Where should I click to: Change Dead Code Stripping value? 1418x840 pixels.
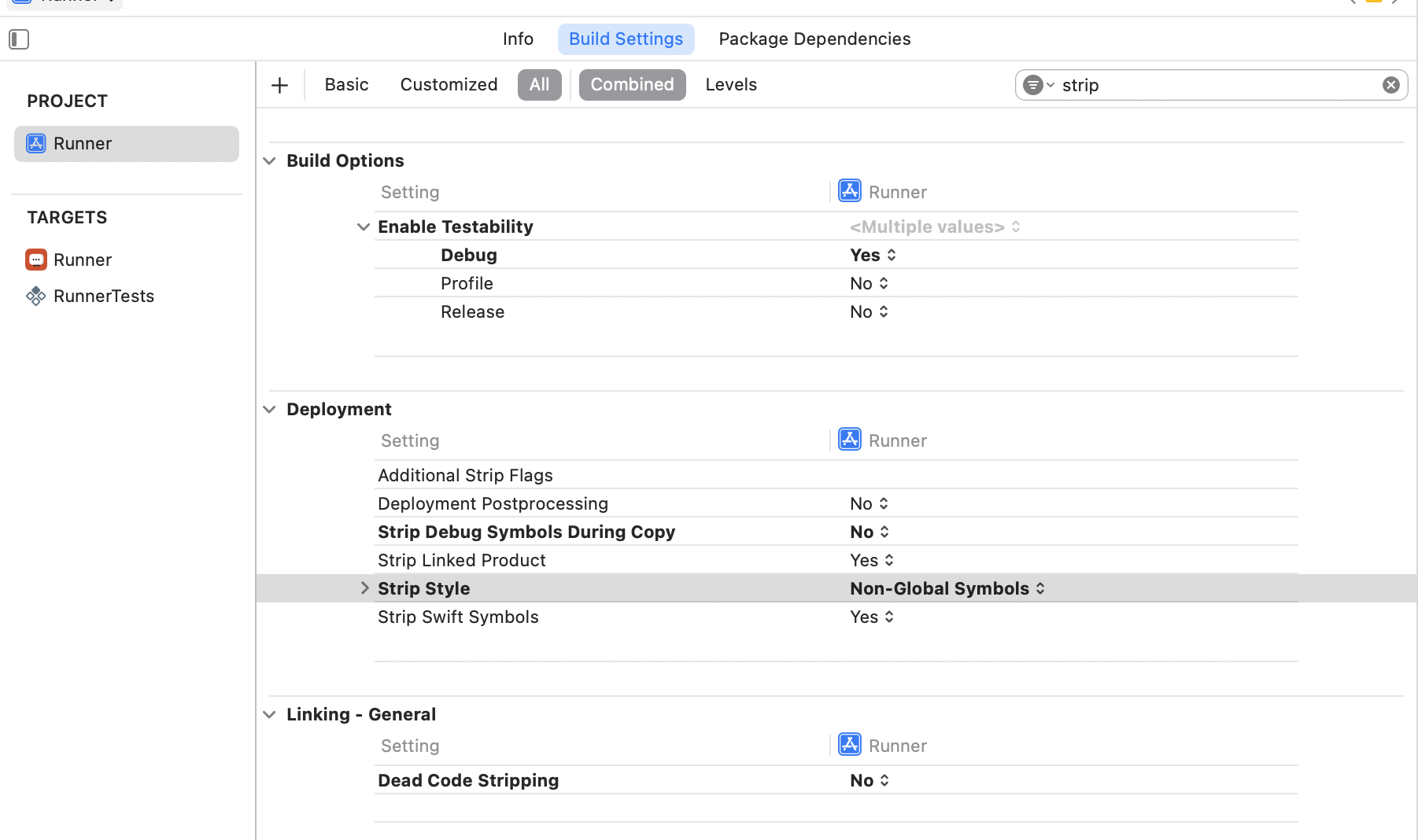point(870,780)
